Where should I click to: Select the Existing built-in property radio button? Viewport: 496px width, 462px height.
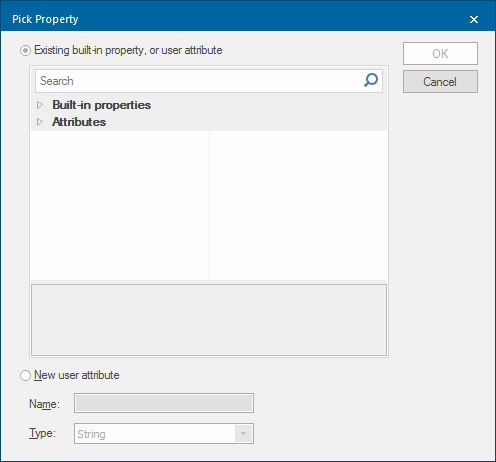point(25,51)
